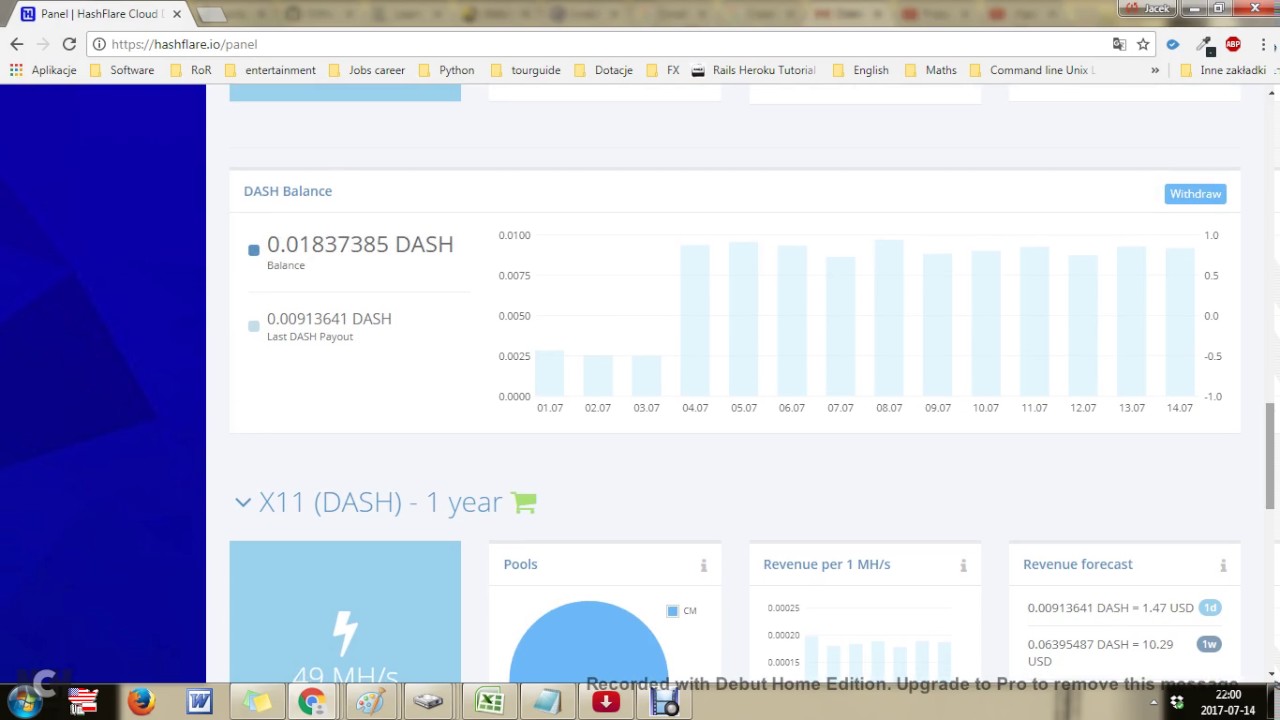Click the Withdraw button for DASH balance
This screenshot has width=1280, height=720.
(1195, 194)
